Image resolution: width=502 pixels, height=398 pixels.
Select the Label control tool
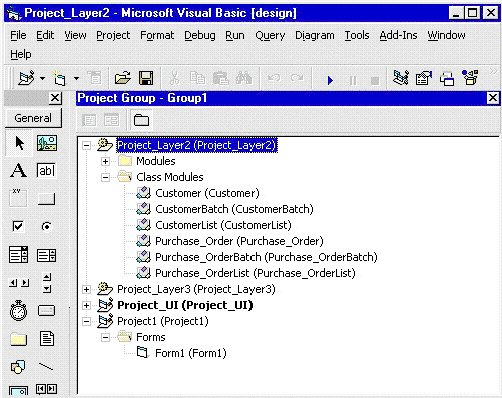click(19, 170)
